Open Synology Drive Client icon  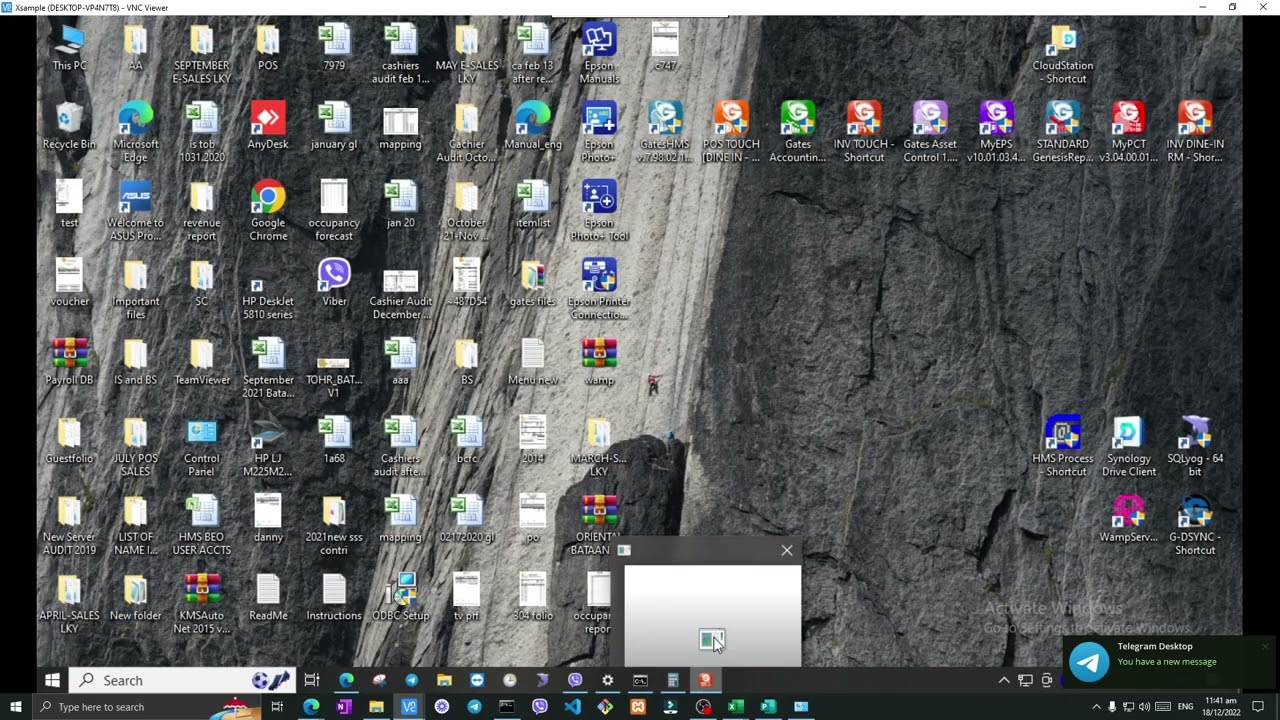click(x=1128, y=447)
